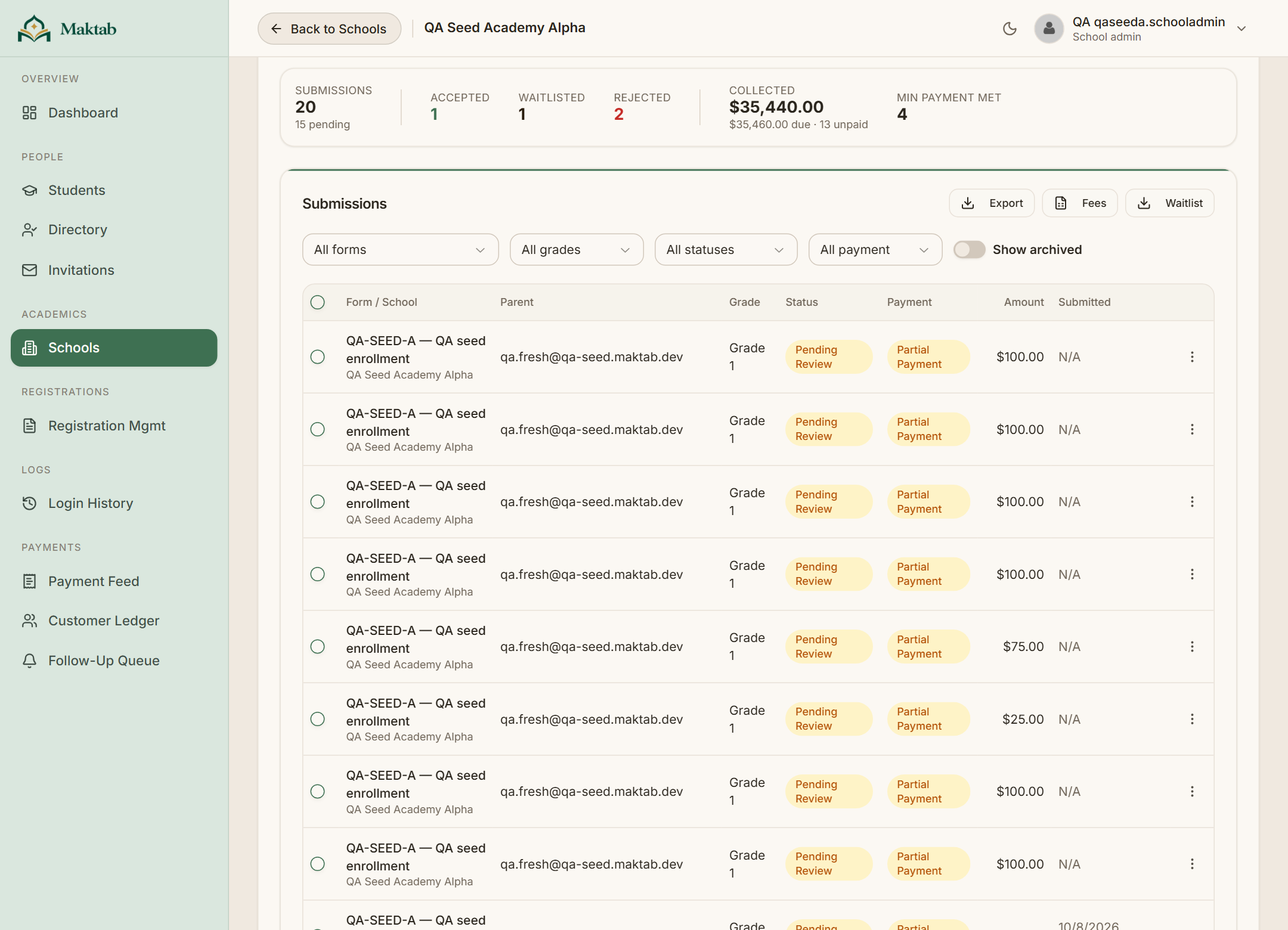Click the Submitted column header
This screenshot has height=930, width=1288.
click(1084, 302)
